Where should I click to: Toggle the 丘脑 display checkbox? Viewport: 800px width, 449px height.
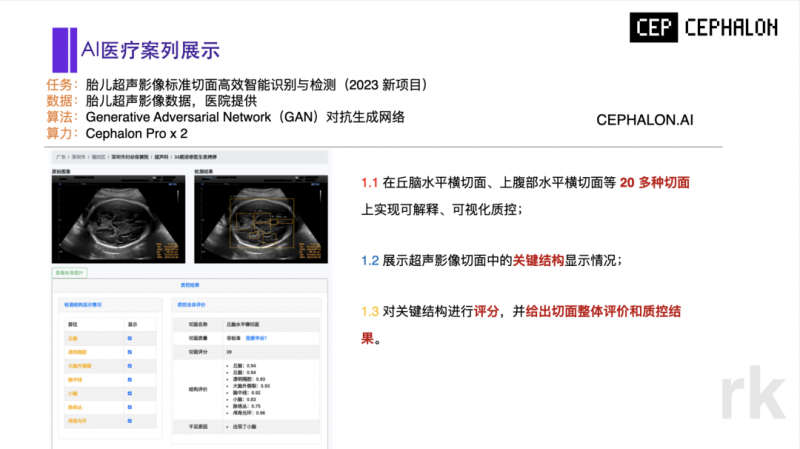[130, 339]
